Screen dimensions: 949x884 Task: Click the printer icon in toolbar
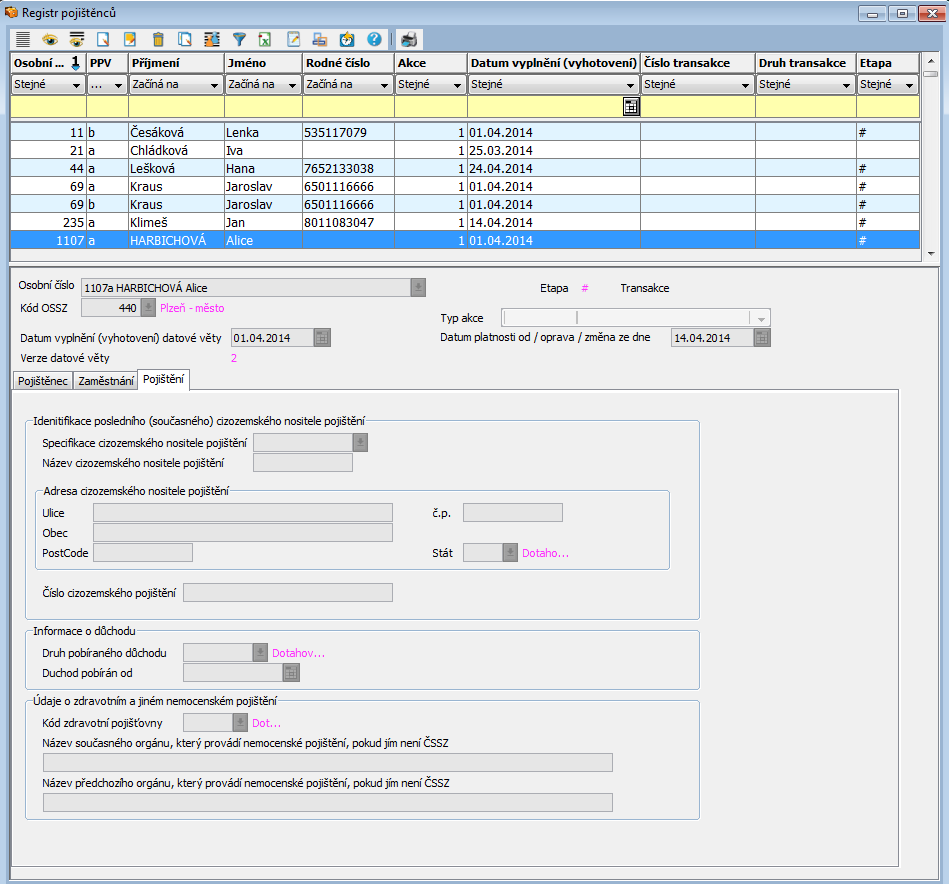(409, 40)
